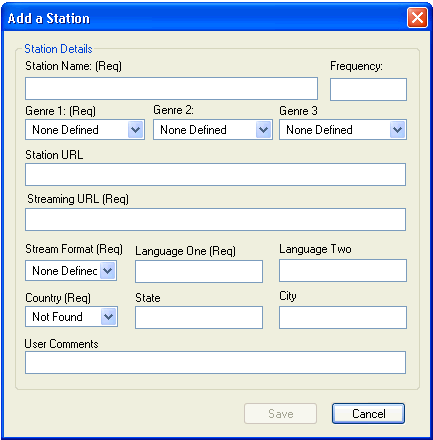This screenshot has width=433, height=440.
Task: Expand the Stream Format dropdown
Action: point(71,271)
